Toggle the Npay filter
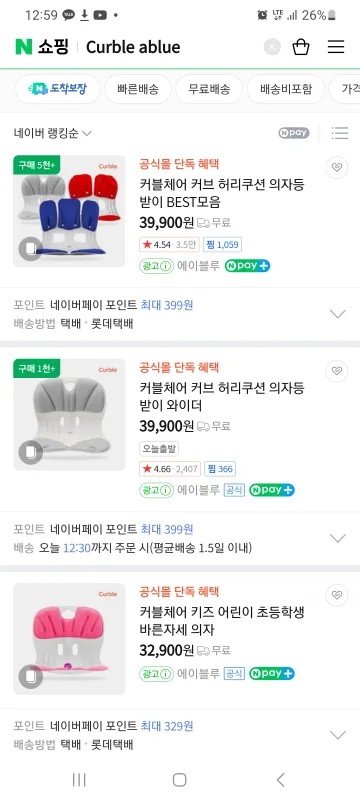Image resolution: width=360 pixels, height=800 pixels. (x=294, y=133)
